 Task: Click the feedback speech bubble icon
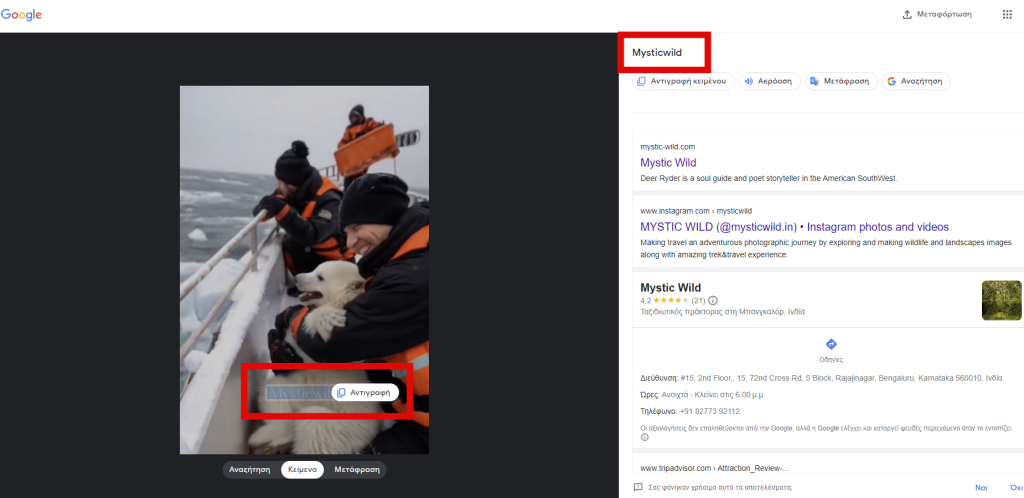click(x=638, y=487)
